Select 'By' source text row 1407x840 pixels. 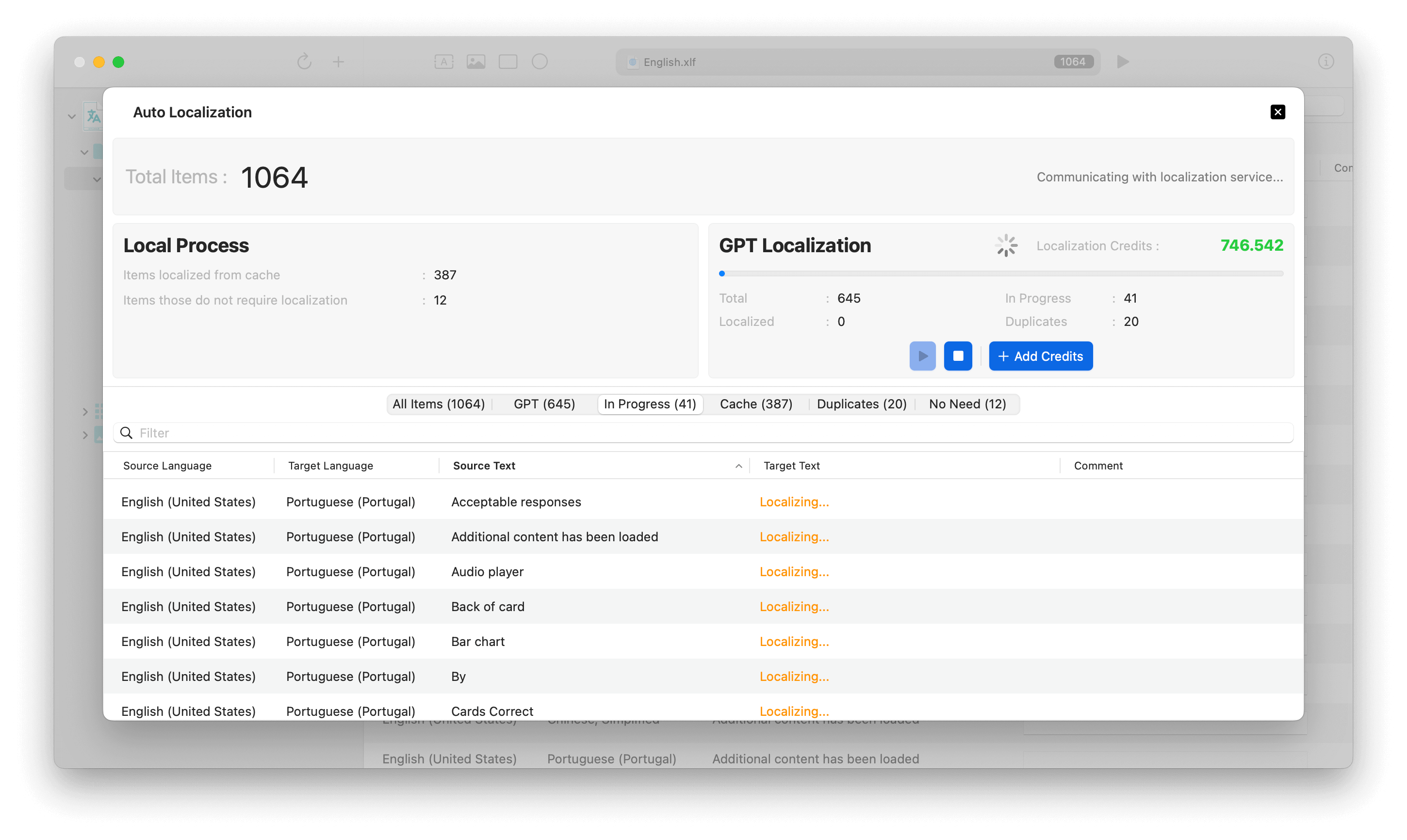coord(703,677)
